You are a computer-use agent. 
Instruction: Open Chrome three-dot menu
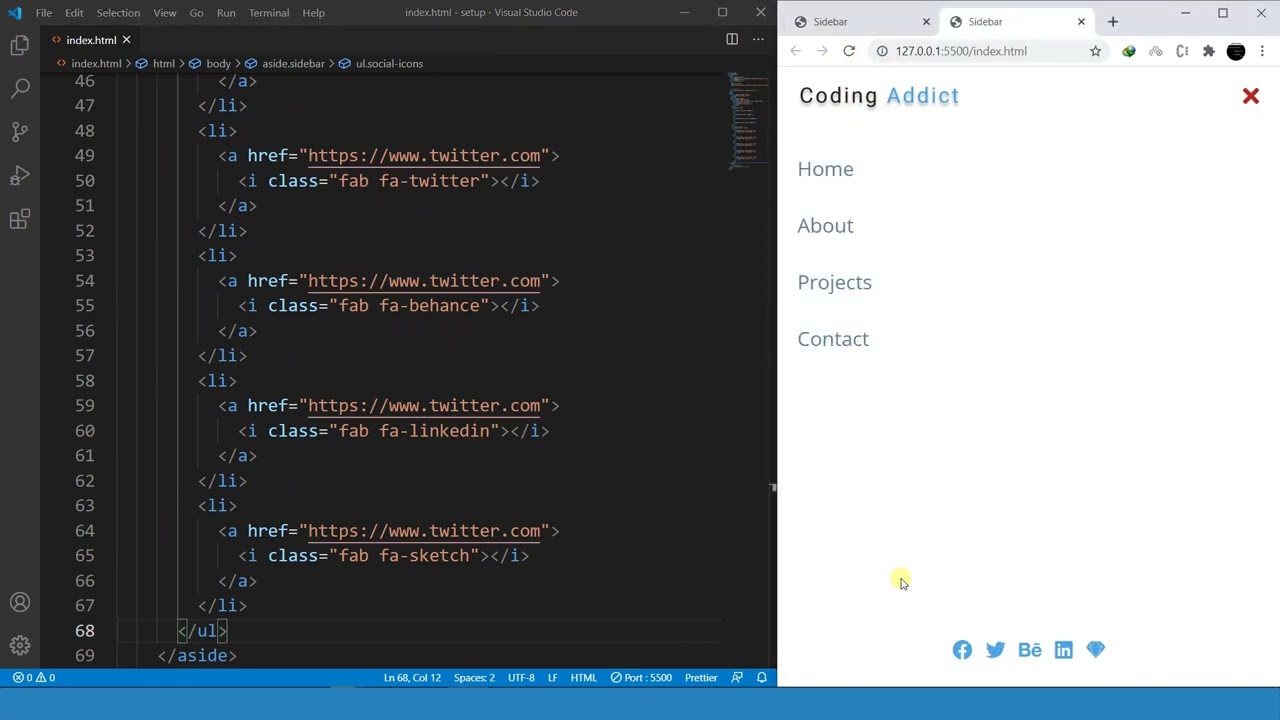coord(1262,51)
